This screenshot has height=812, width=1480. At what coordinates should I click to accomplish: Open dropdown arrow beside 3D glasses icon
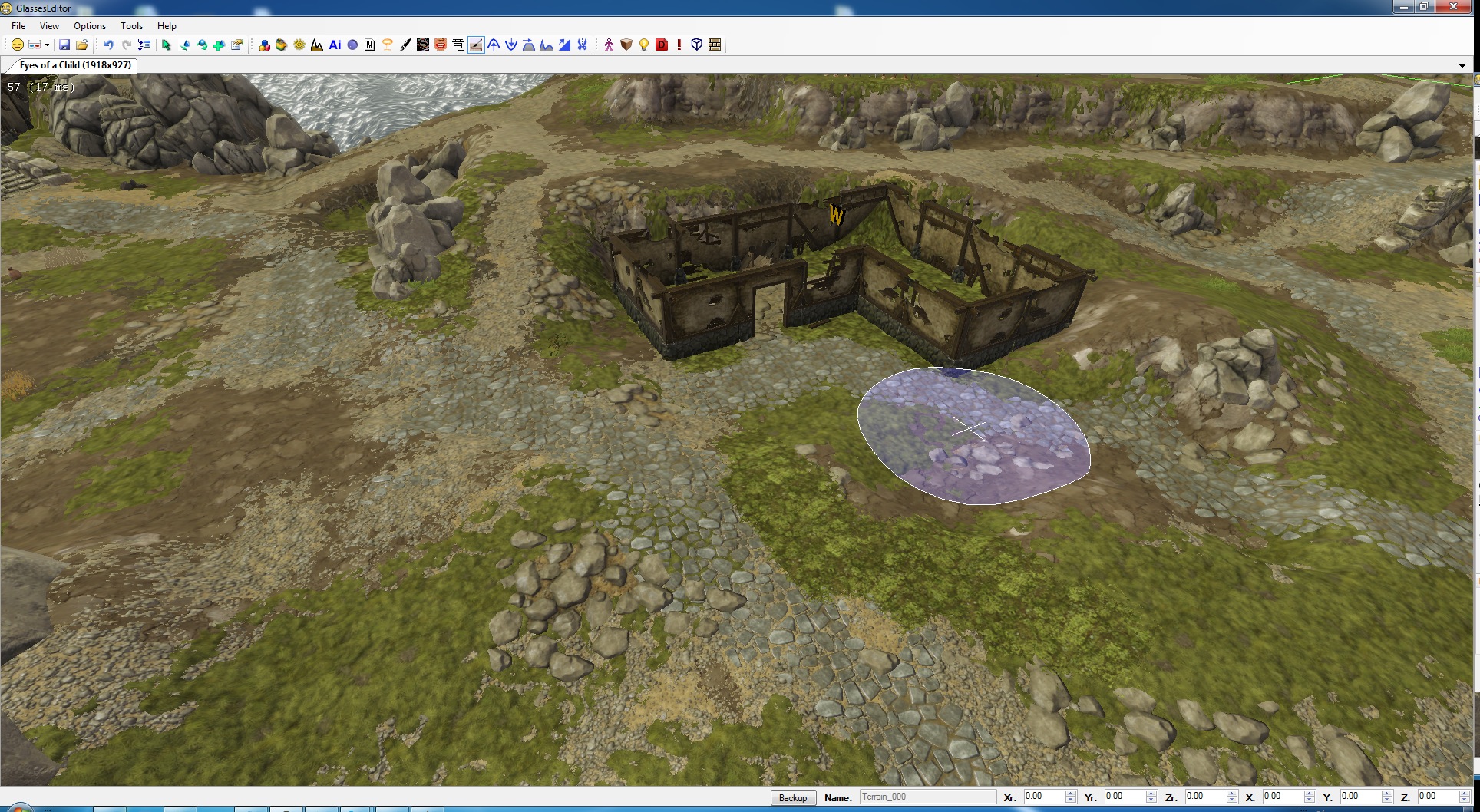tap(47, 45)
